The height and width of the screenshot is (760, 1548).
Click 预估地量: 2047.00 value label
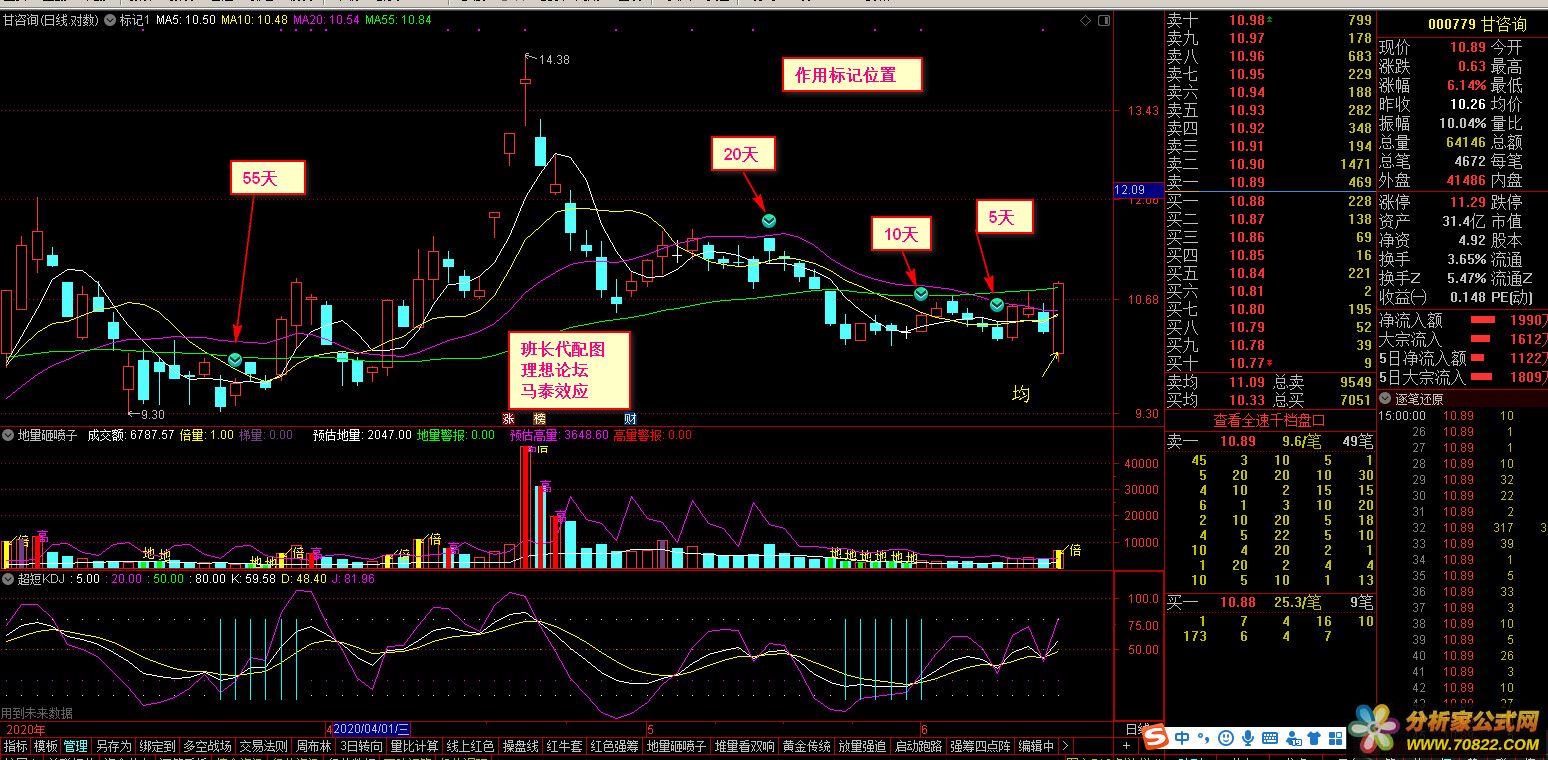pos(361,435)
